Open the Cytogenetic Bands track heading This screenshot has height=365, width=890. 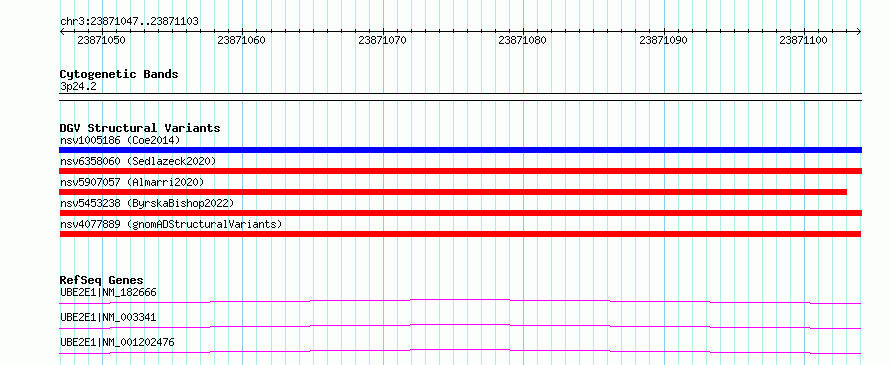click(119, 74)
